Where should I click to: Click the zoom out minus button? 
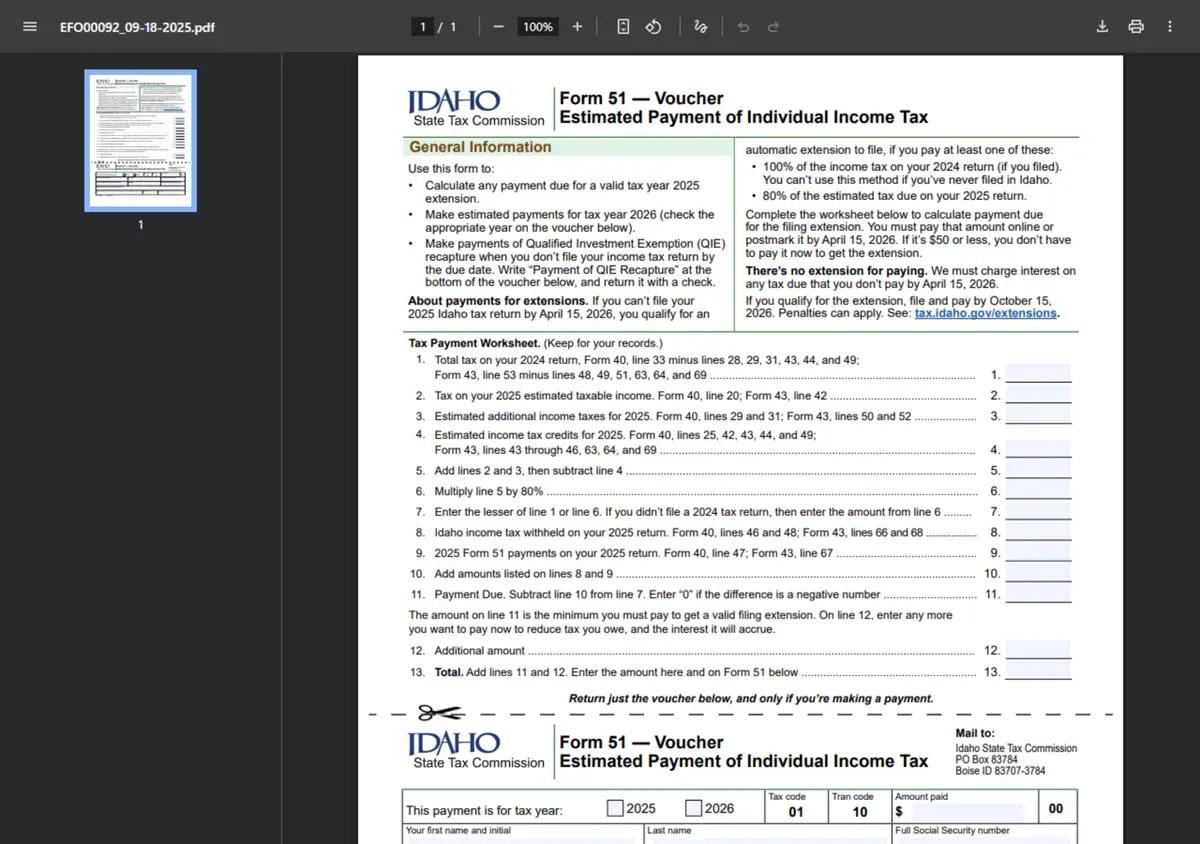498,27
